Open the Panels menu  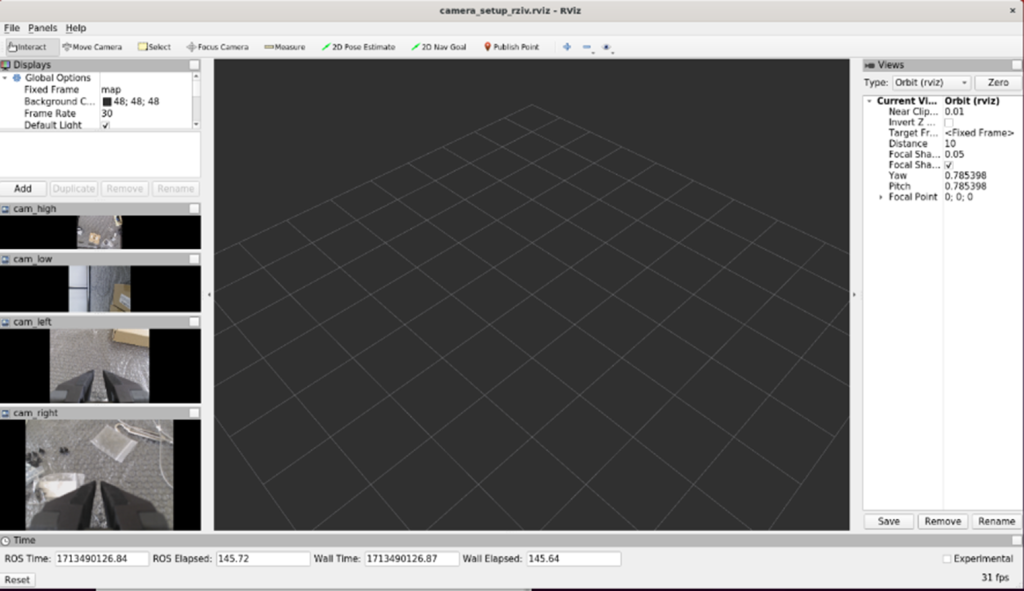click(42, 28)
